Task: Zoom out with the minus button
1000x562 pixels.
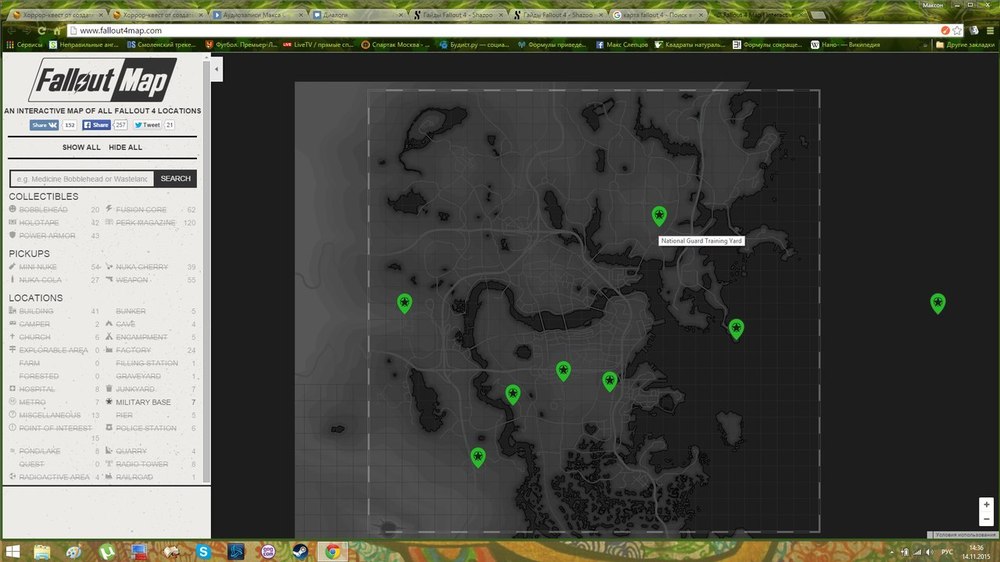Action: click(x=986, y=520)
